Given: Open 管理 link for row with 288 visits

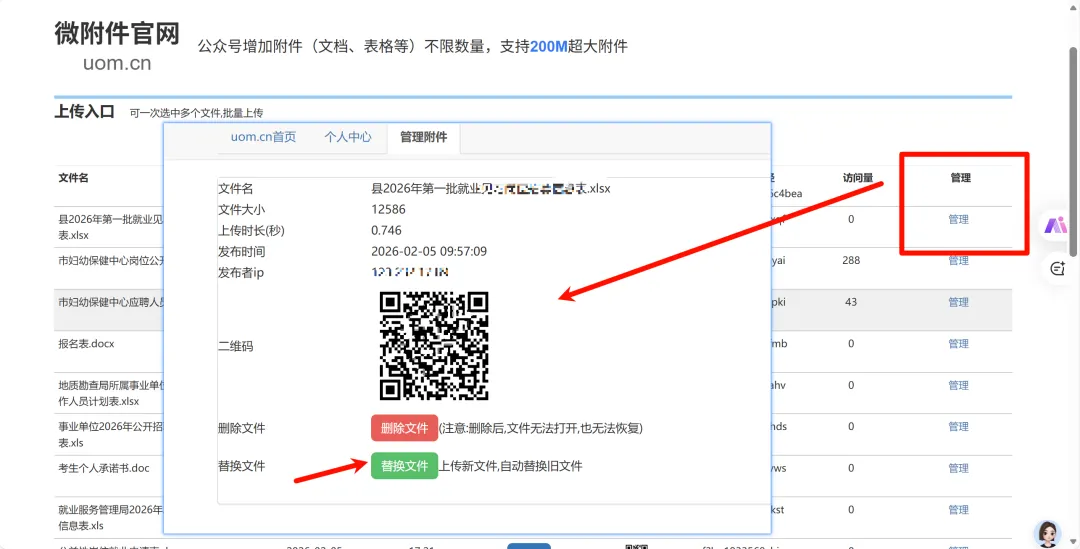Looking at the screenshot, I should [958, 260].
